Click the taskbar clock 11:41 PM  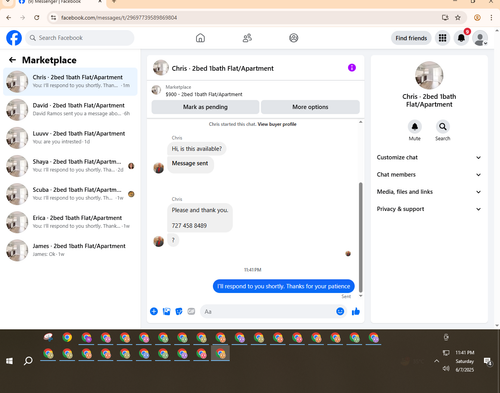click(x=465, y=353)
